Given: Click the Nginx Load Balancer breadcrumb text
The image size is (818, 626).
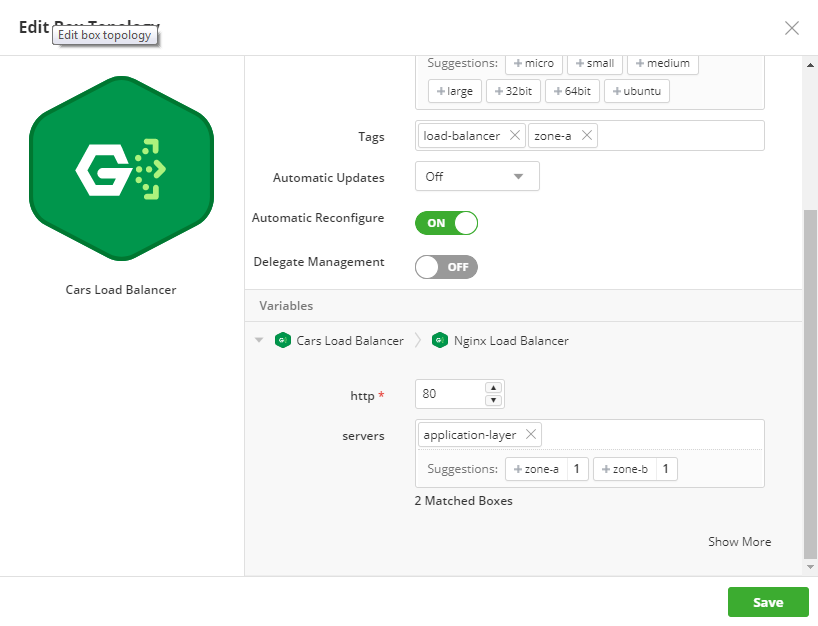Looking at the screenshot, I should tap(511, 341).
